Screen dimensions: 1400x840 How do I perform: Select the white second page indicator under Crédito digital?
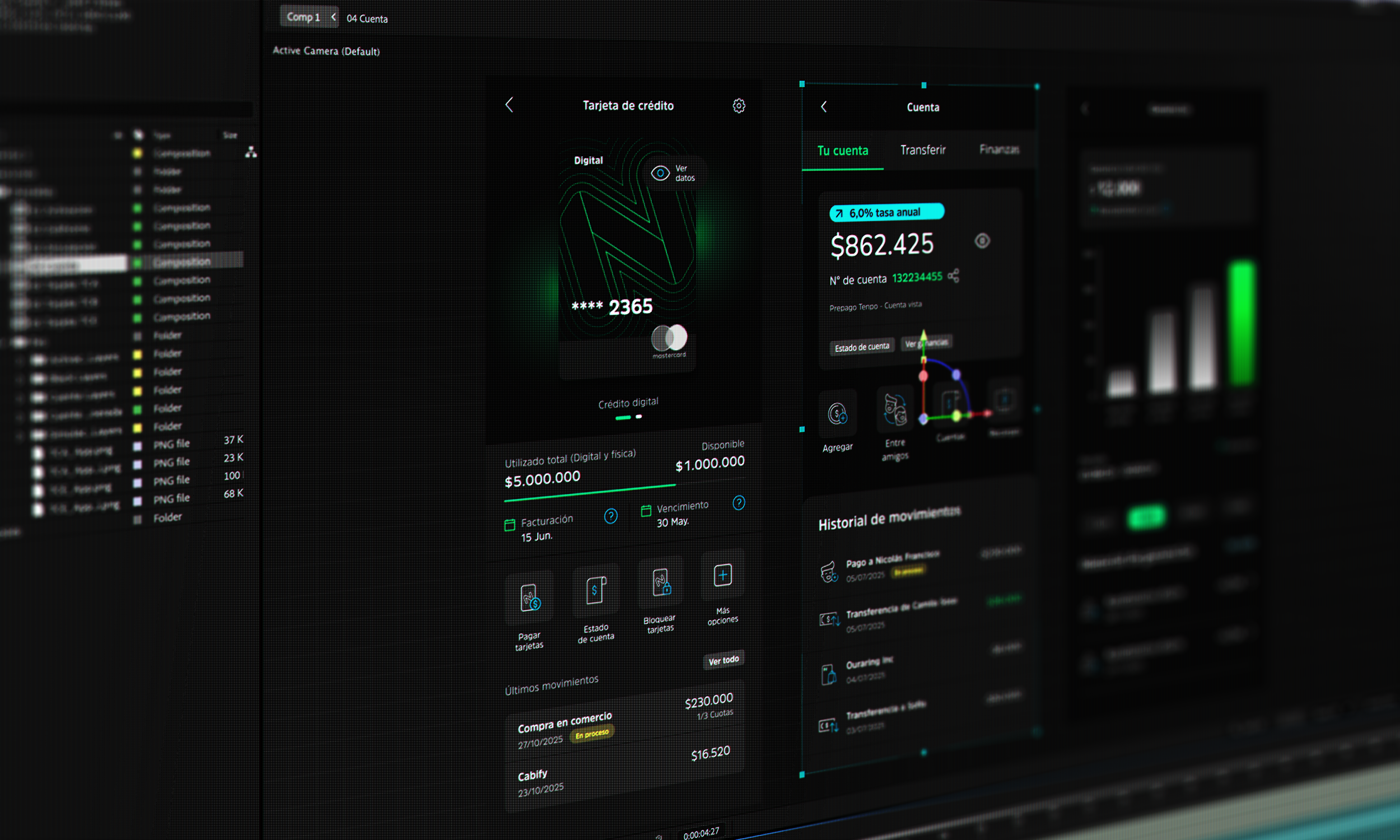[x=639, y=417]
